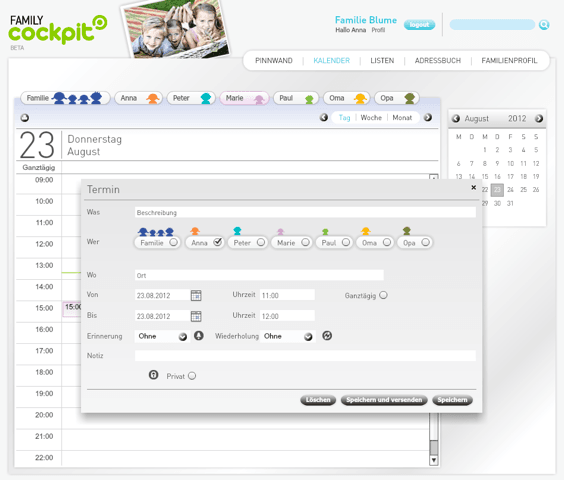
Task: Click the previous day arrow beside Tag
Action: pyautogui.click(x=324, y=117)
